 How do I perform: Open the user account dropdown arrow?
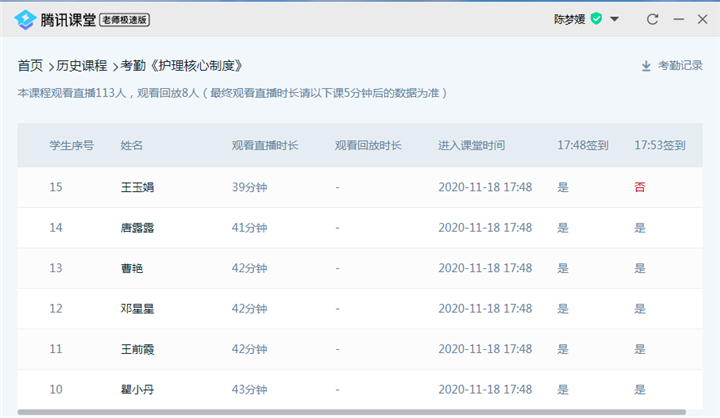[x=614, y=19]
